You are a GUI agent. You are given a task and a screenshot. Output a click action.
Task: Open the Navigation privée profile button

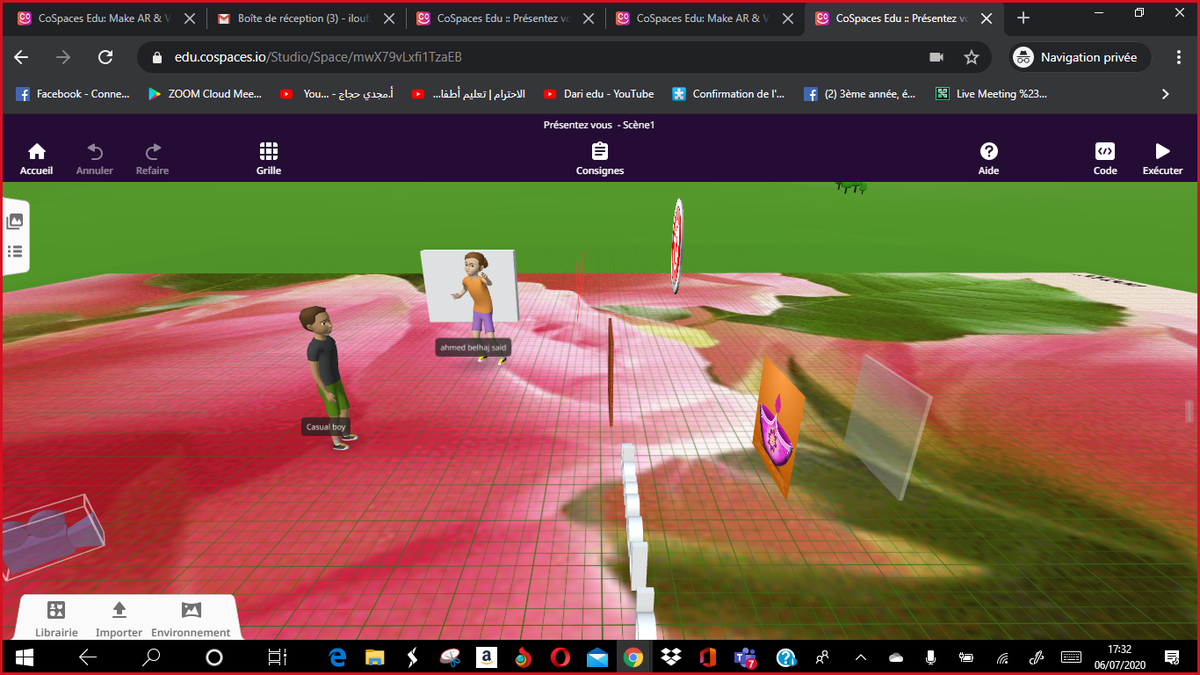click(1079, 57)
